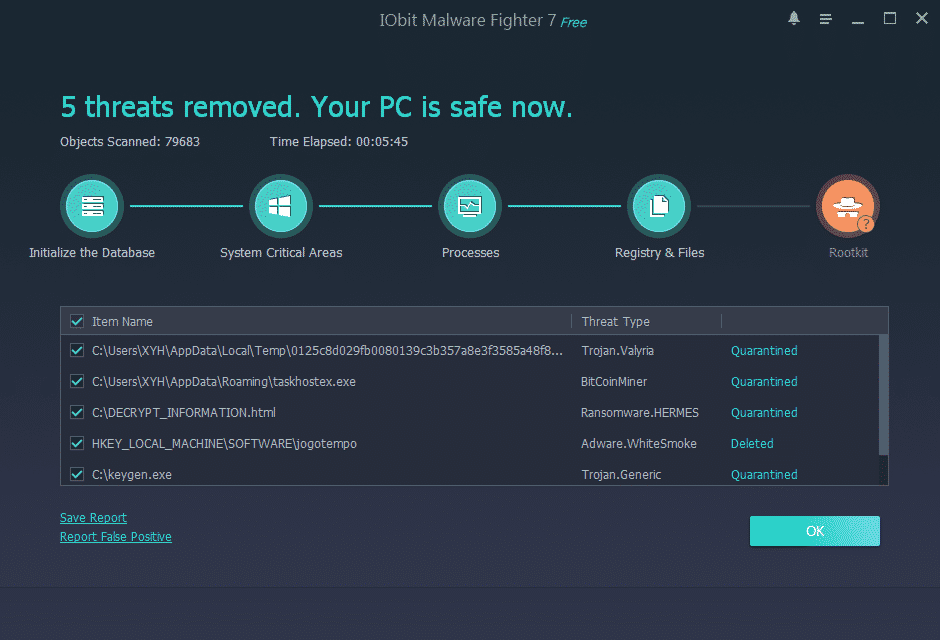
Task: Click the Initialize the Database label
Action: point(92,253)
